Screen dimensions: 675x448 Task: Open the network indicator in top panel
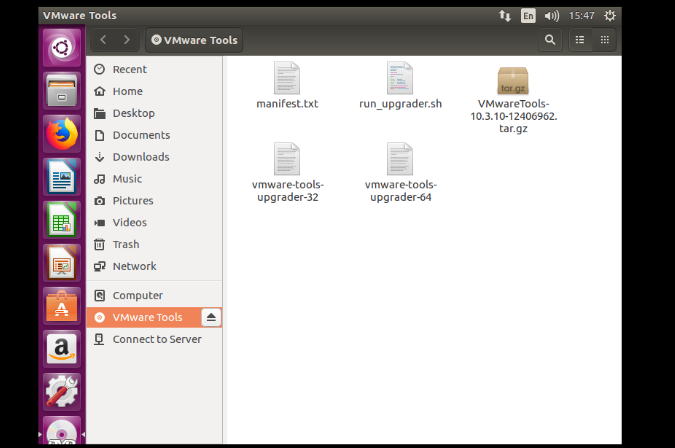[x=505, y=16]
